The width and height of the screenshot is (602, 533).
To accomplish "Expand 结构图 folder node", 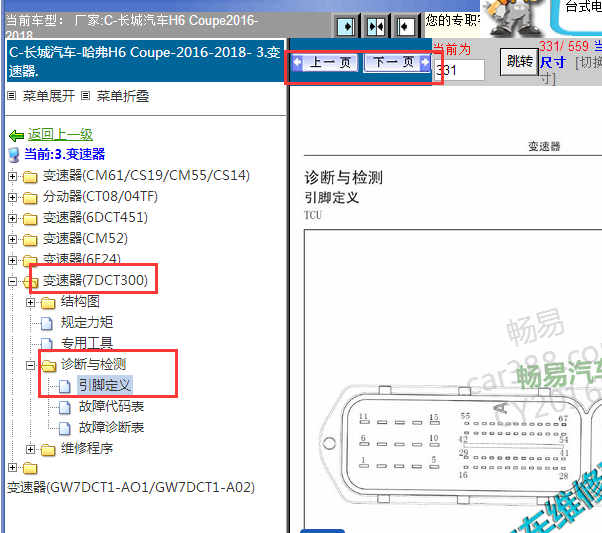I will [x=30, y=302].
